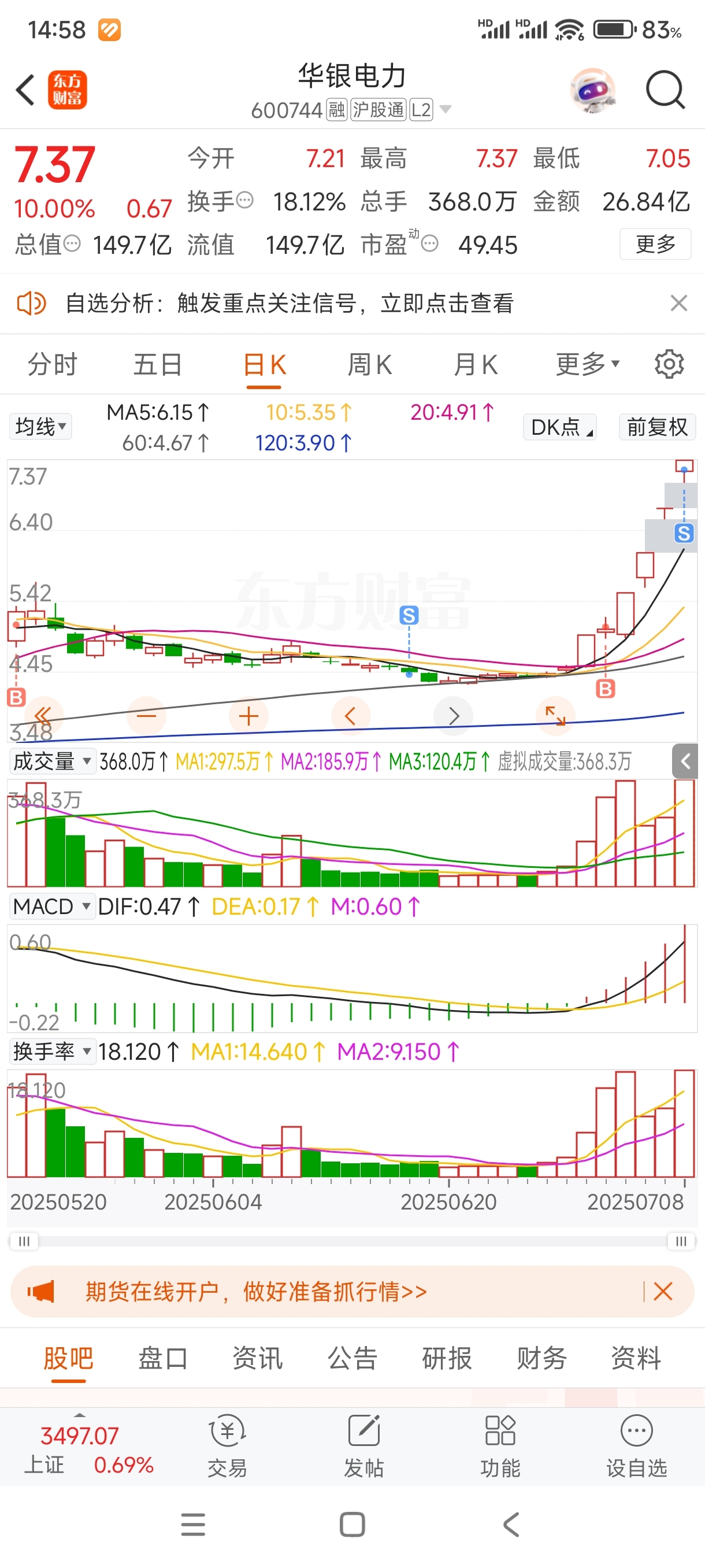Open 换手 info bubble icon
This screenshot has height=1568, width=705.
click(244, 199)
